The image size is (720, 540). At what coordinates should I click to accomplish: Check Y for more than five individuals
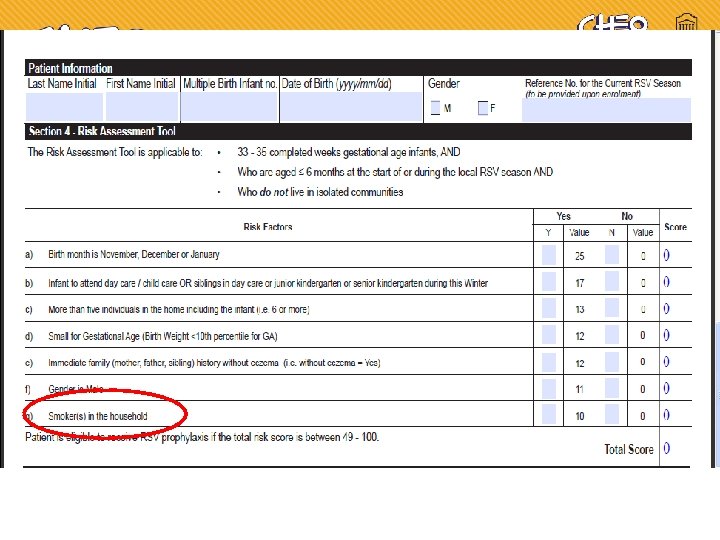pyautogui.click(x=549, y=308)
